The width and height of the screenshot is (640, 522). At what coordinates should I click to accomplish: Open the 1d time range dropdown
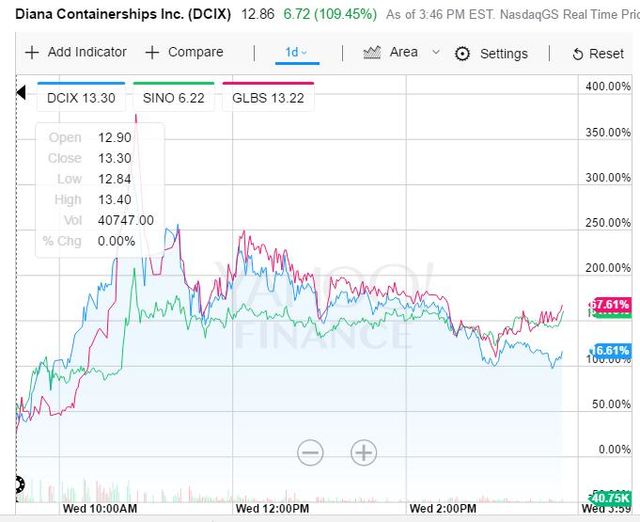pyautogui.click(x=297, y=52)
